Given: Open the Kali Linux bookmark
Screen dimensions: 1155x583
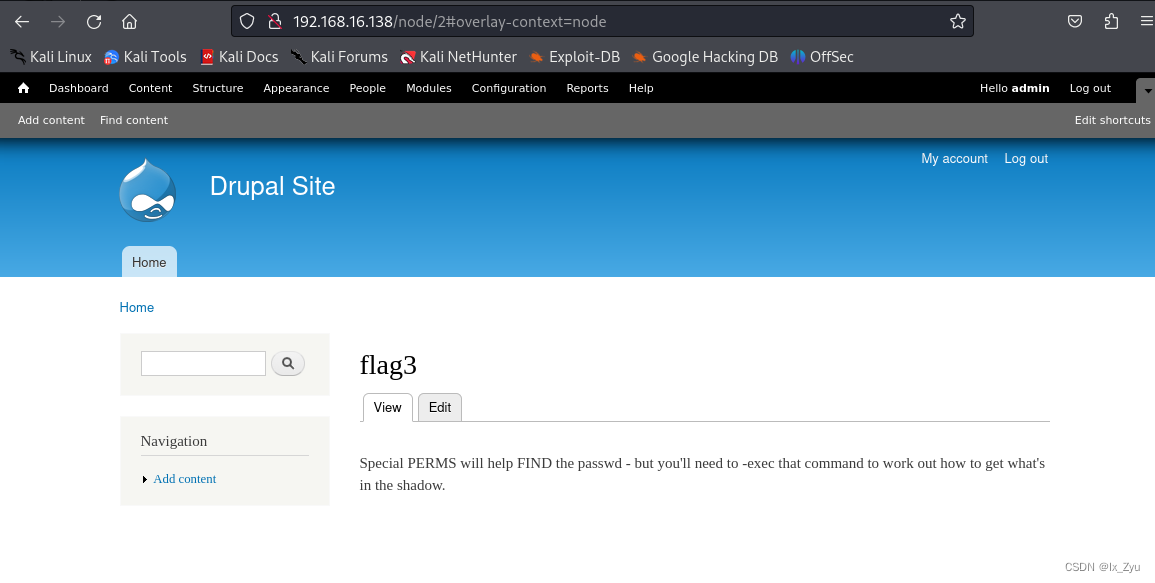Looking at the screenshot, I should (51, 57).
